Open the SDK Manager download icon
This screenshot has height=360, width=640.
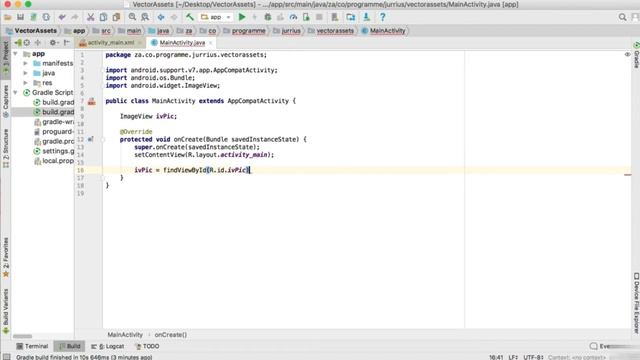pyautogui.click(x=367, y=17)
